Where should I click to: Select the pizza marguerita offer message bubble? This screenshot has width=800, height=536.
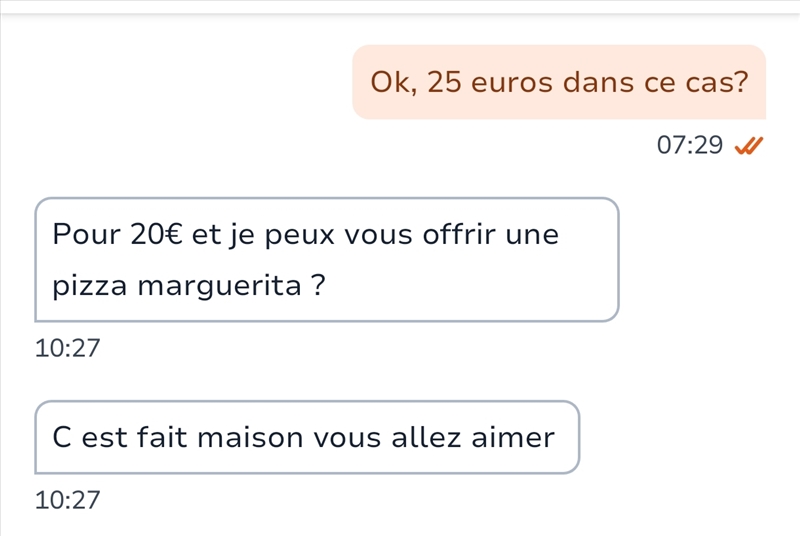327,260
